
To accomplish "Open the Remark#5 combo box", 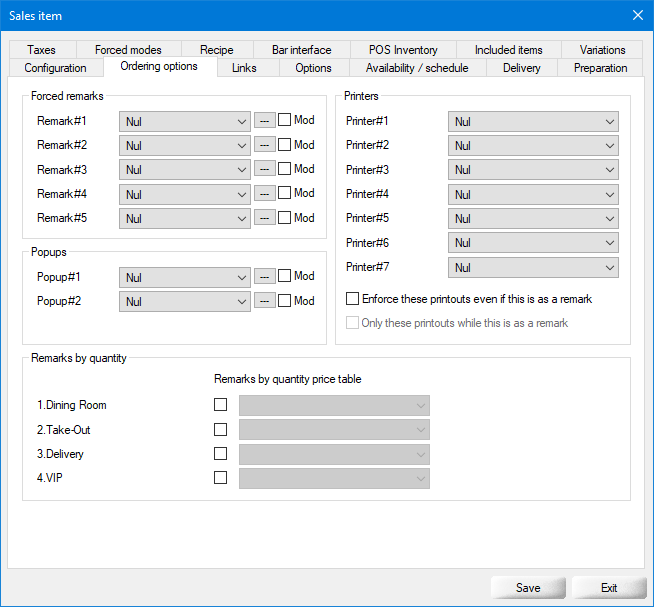I will click(185, 218).
